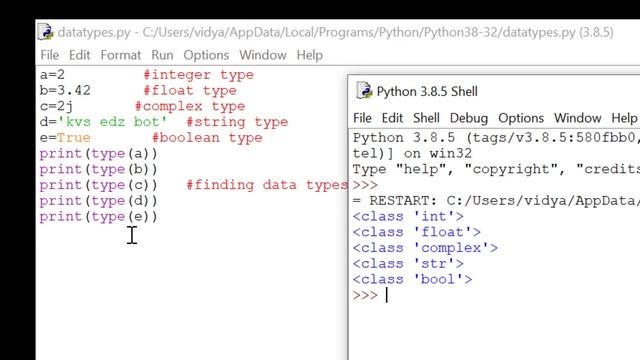Open Options menu in datatypes.py editor
Viewport: 640px width, 360px height.
coord(206,55)
